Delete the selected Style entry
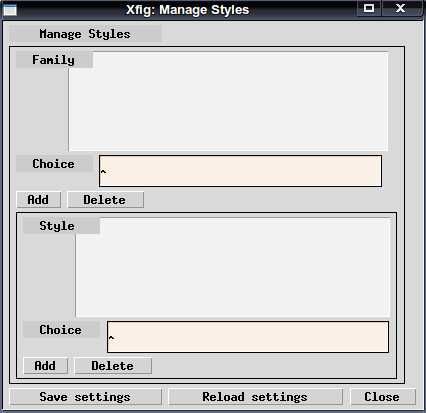 coord(113,366)
